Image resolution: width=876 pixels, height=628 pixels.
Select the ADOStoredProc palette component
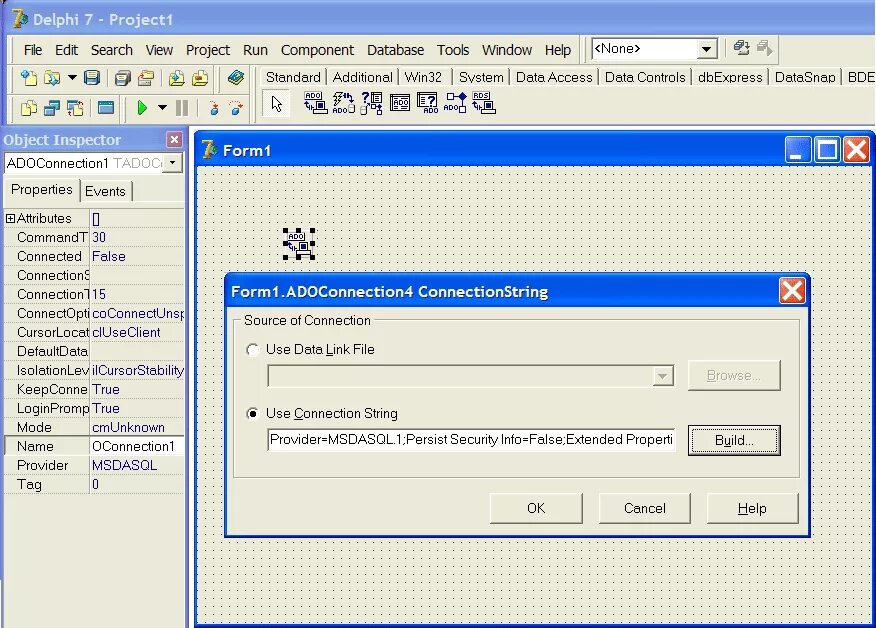click(x=455, y=103)
